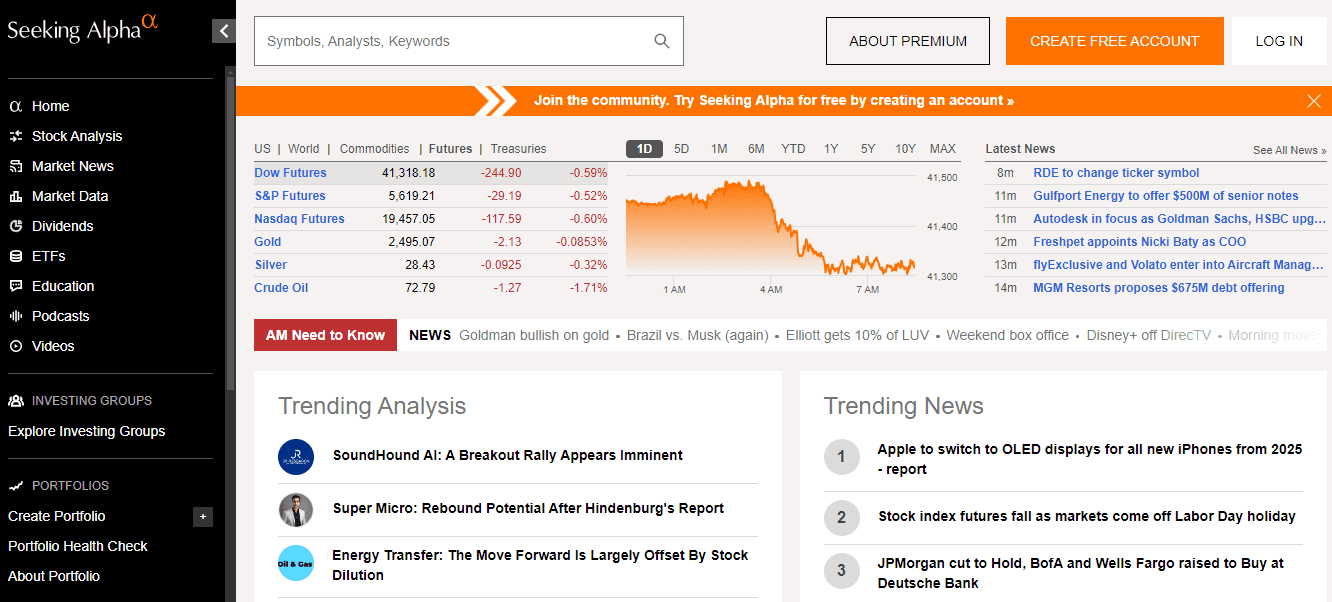The image size is (1332, 602).
Task: Click the Investing Groups people icon
Action: (x=16, y=401)
